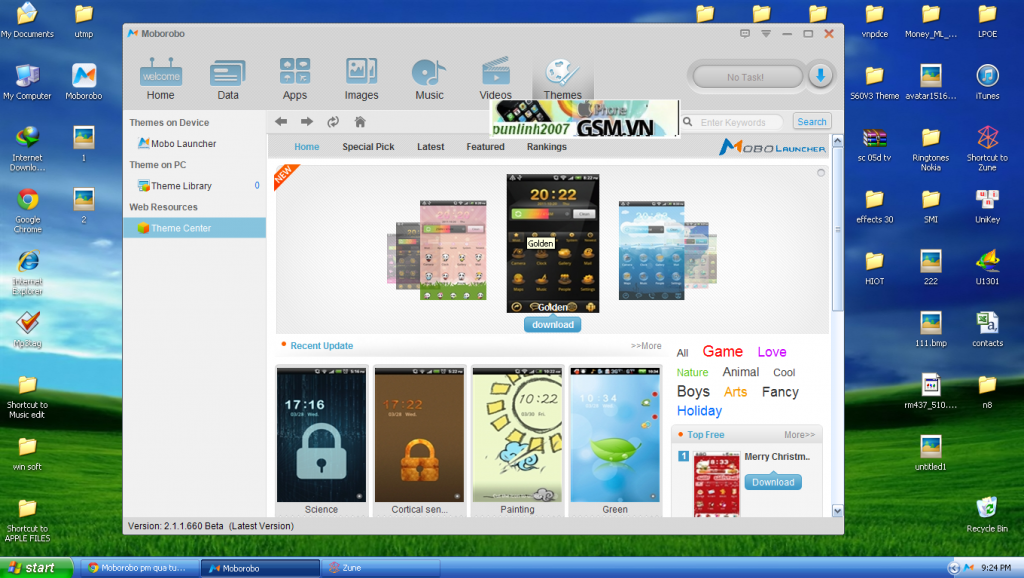The image size is (1024, 578).
Task: Open the Rankings tab
Action: point(547,147)
